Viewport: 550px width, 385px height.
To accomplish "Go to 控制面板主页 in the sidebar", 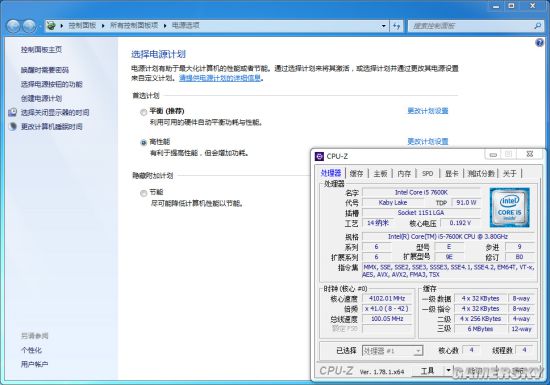I will [41, 49].
